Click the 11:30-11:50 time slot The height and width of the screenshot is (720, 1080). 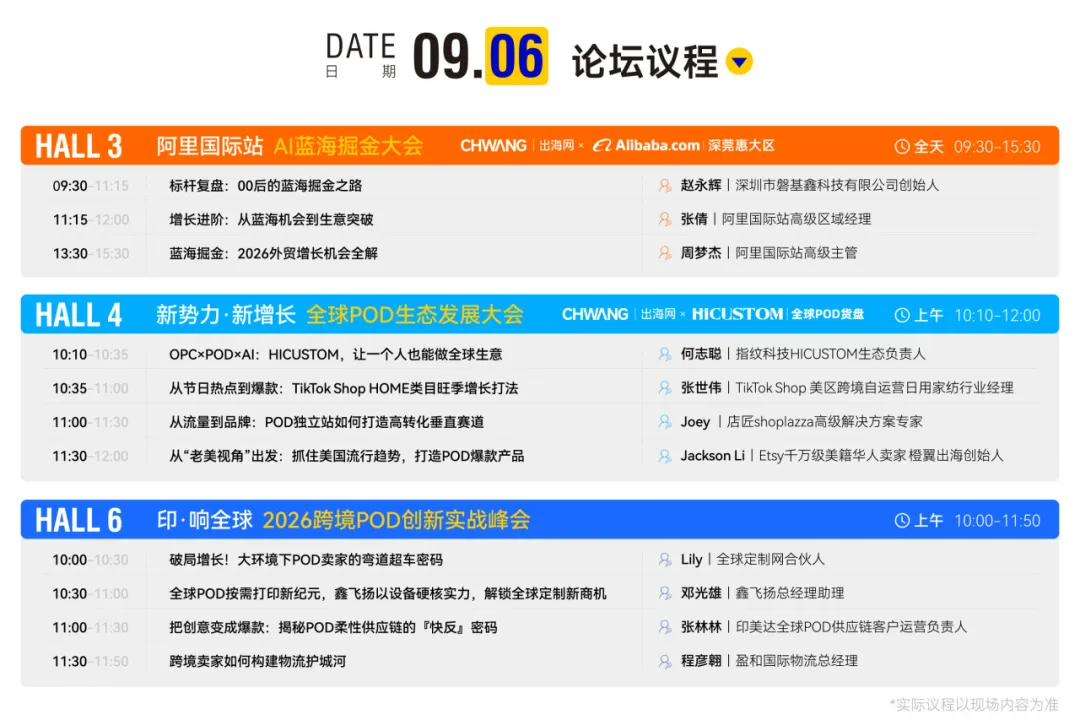click(91, 661)
